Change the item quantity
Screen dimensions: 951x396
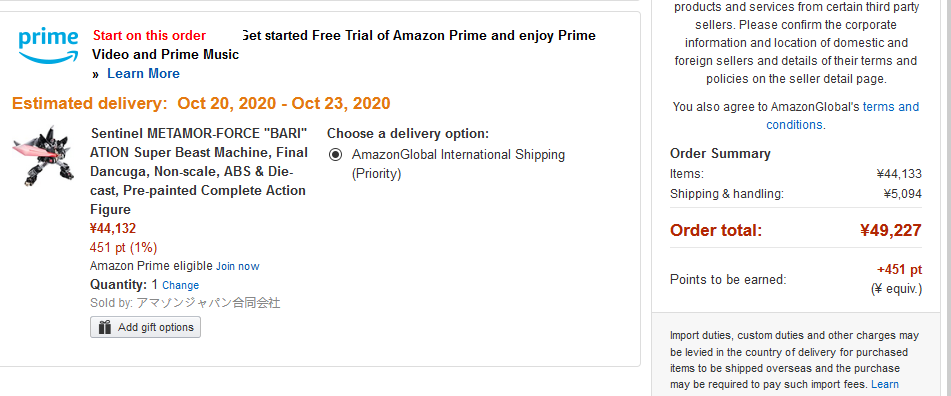pos(180,285)
